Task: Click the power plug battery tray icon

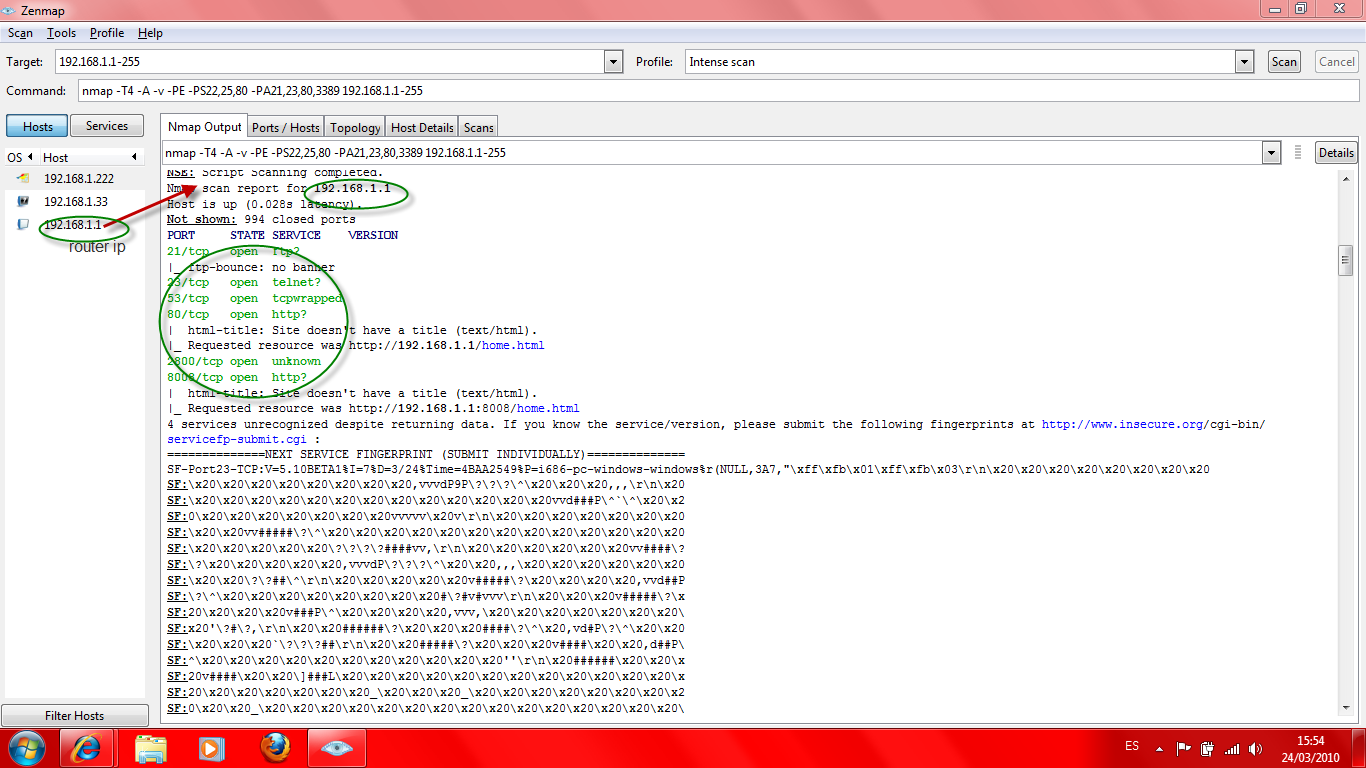Action: tap(1207, 747)
